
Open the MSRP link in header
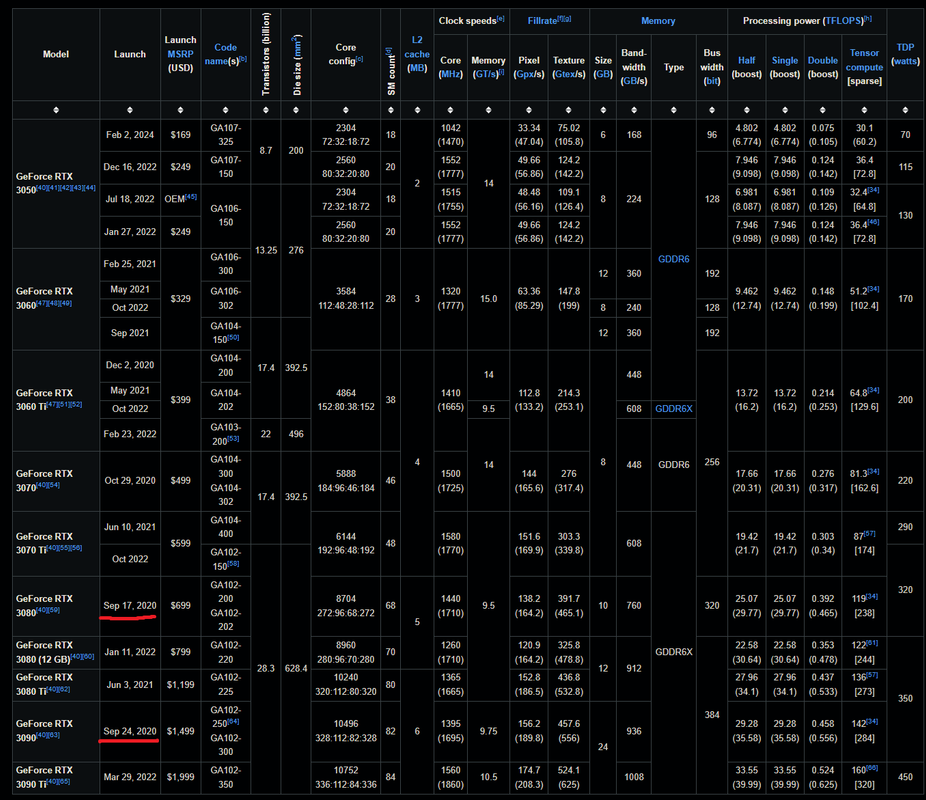coord(180,54)
